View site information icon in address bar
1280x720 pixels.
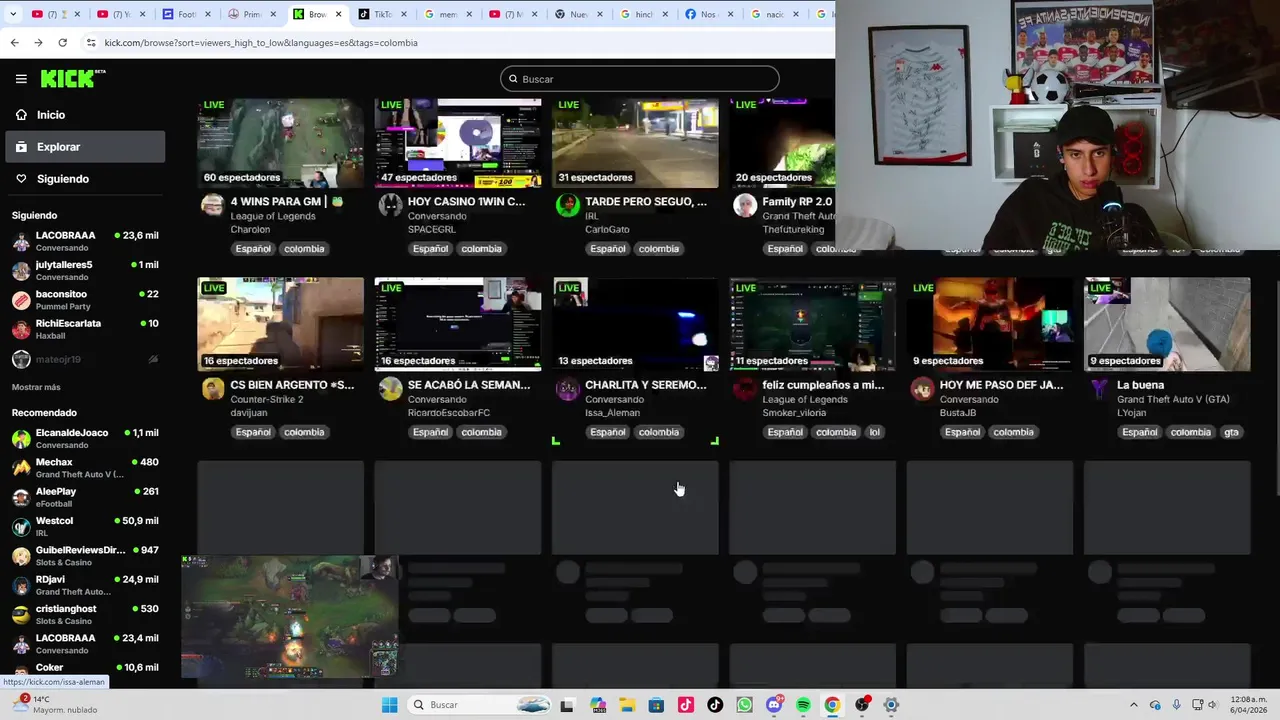pos(91,43)
